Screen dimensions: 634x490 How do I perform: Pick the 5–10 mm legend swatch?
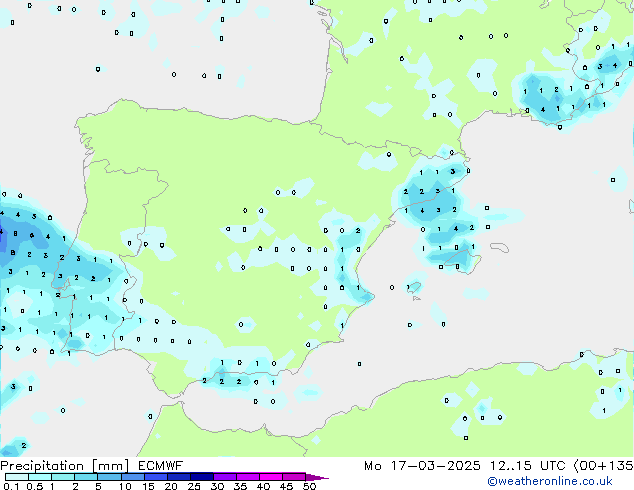pos(109,477)
